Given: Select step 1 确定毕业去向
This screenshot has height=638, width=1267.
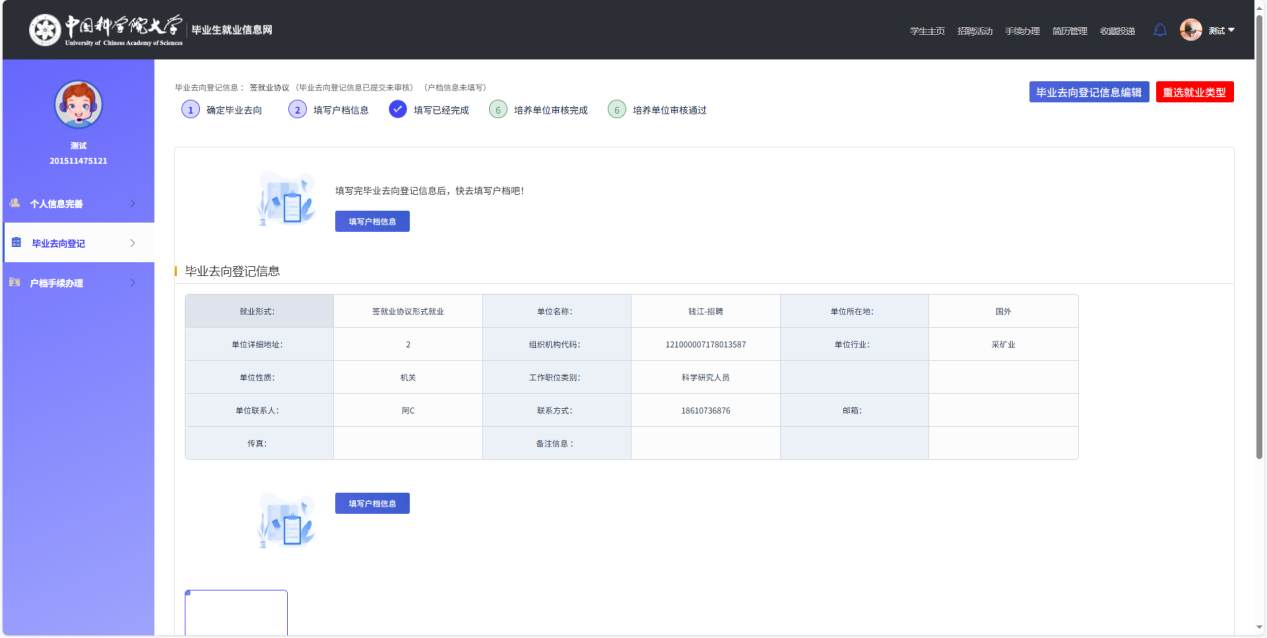Looking at the screenshot, I should pos(191,110).
